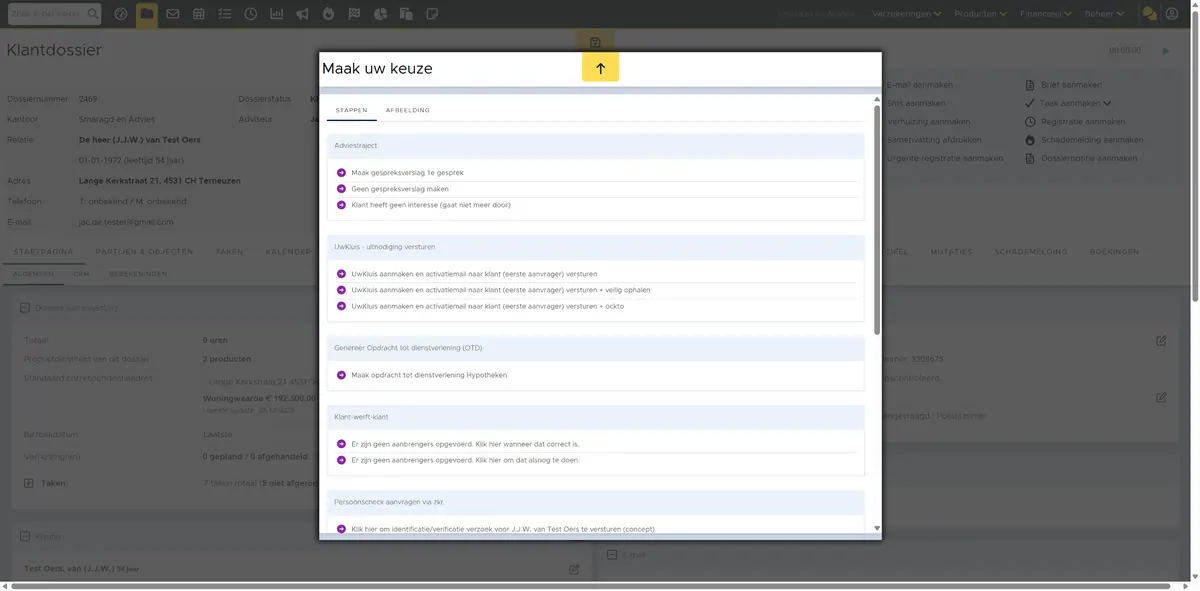
Task: Collapse the Klanten section
Action: (x=25, y=537)
